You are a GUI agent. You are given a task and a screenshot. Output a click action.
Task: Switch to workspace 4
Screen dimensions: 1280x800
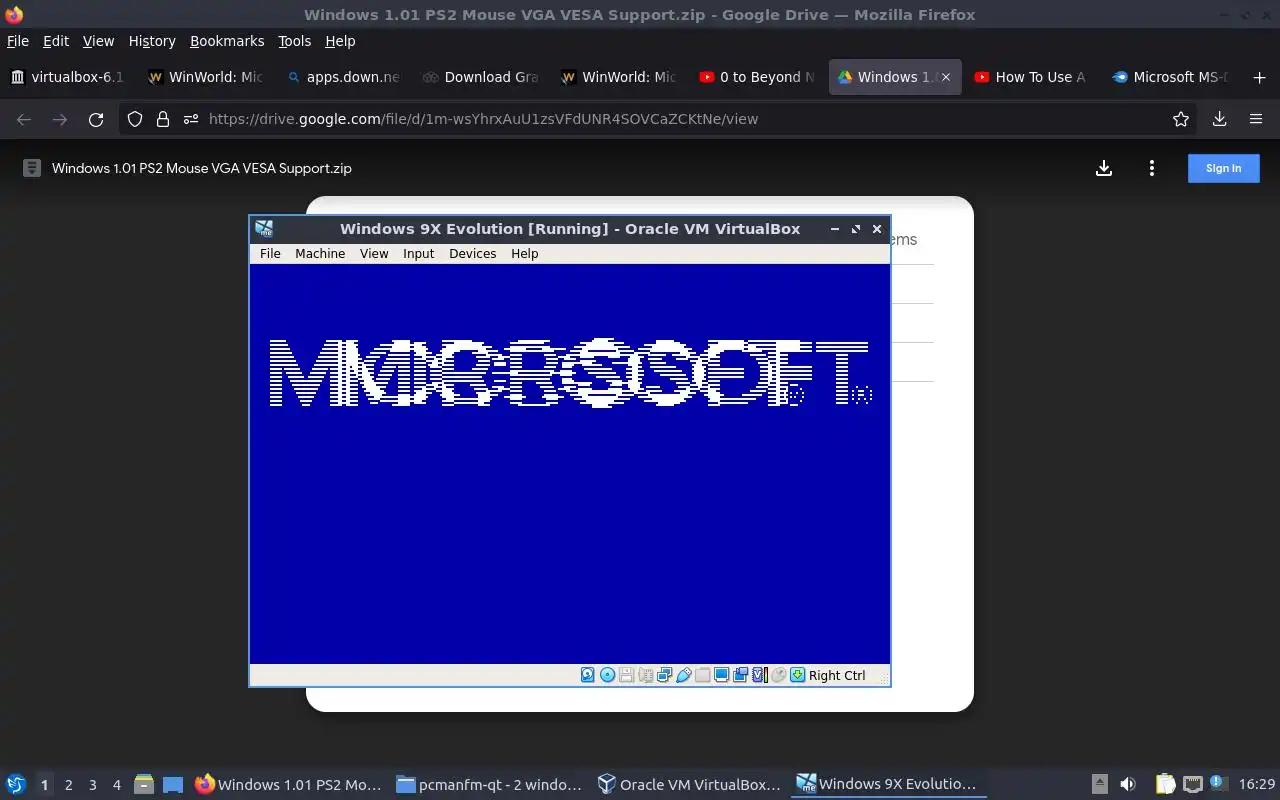tap(116, 785)
